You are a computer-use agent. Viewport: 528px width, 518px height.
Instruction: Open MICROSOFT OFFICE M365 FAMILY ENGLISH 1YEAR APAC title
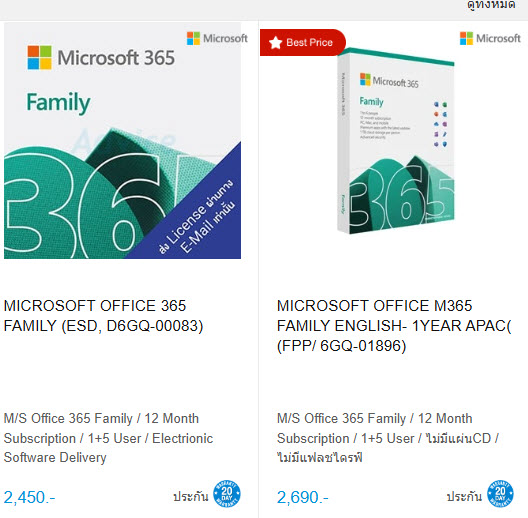394,326
